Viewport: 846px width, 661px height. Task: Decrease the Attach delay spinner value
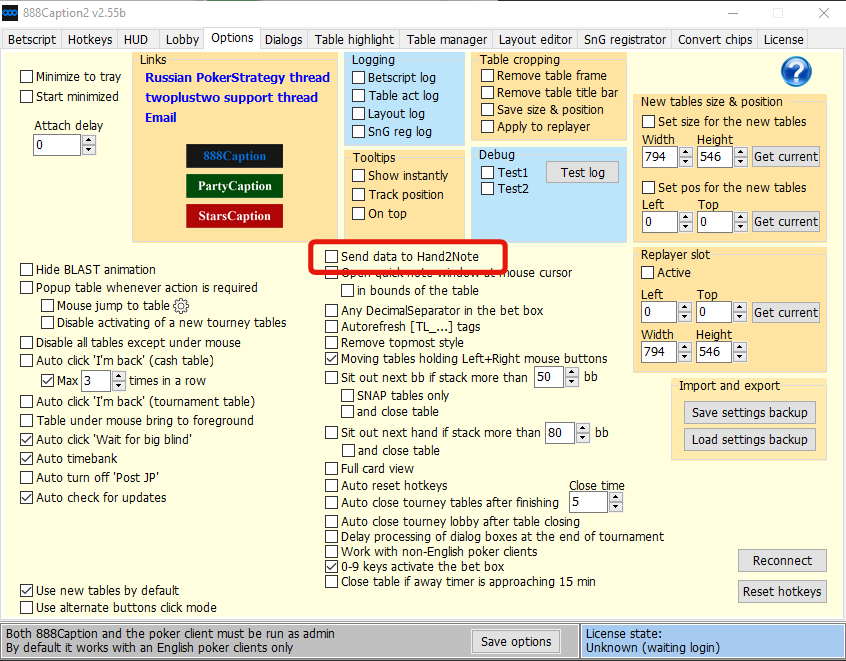pyautogui.click(x=89, y=150)
